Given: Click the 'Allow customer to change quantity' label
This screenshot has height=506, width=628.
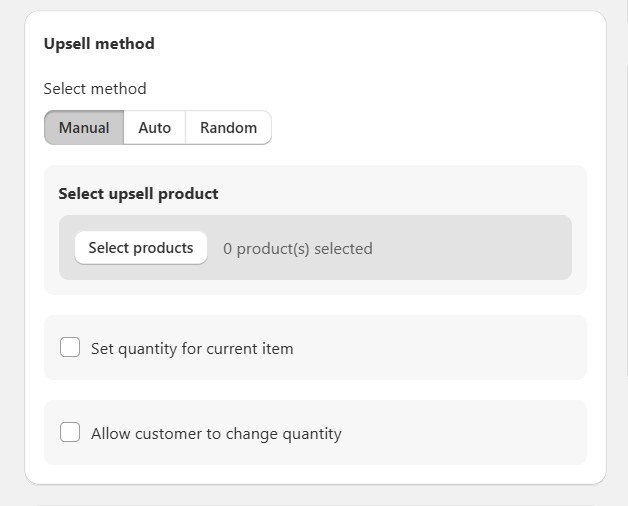Looking at the screenshot, I should click(216, 434).
